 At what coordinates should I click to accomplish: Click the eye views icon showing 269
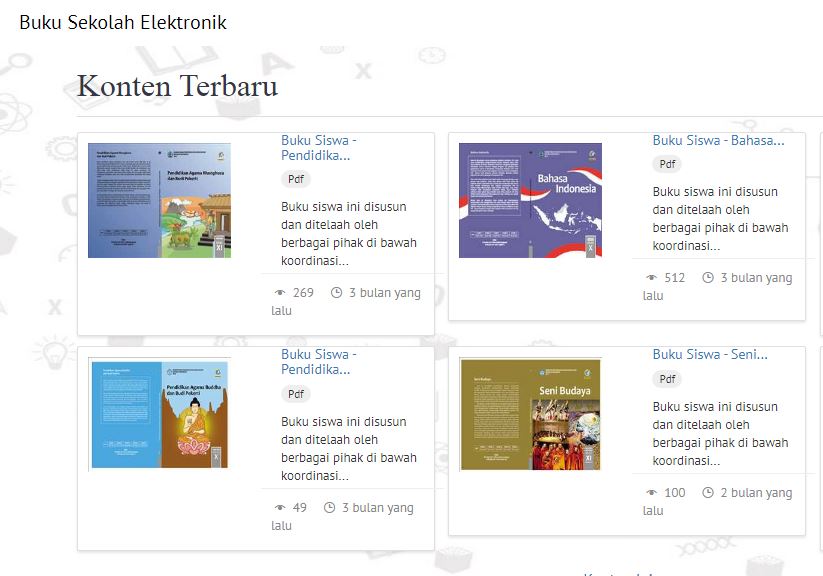[x=280, y=293]
